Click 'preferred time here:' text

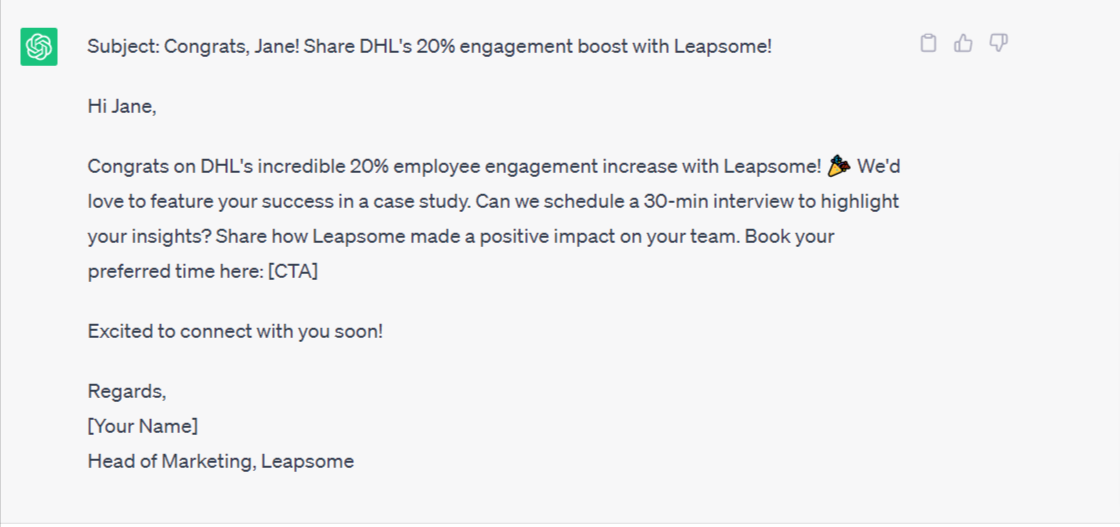click(x=175, y=272)
